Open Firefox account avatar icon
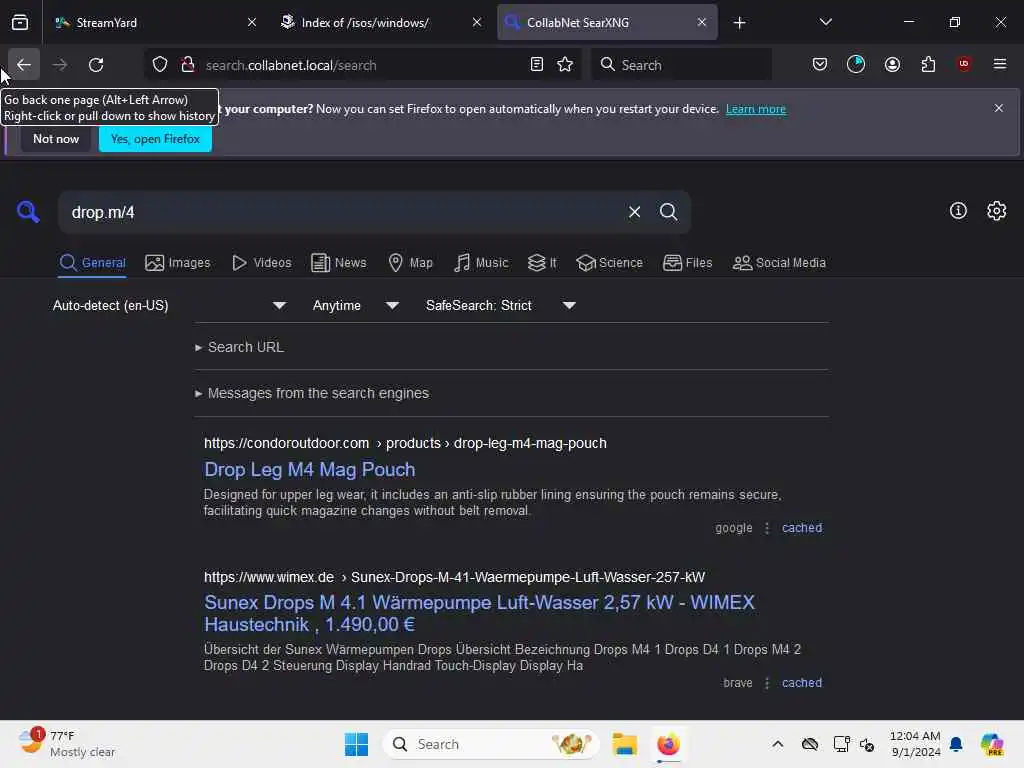Viewport: 1024px width, 768px height. pos(892,65)
